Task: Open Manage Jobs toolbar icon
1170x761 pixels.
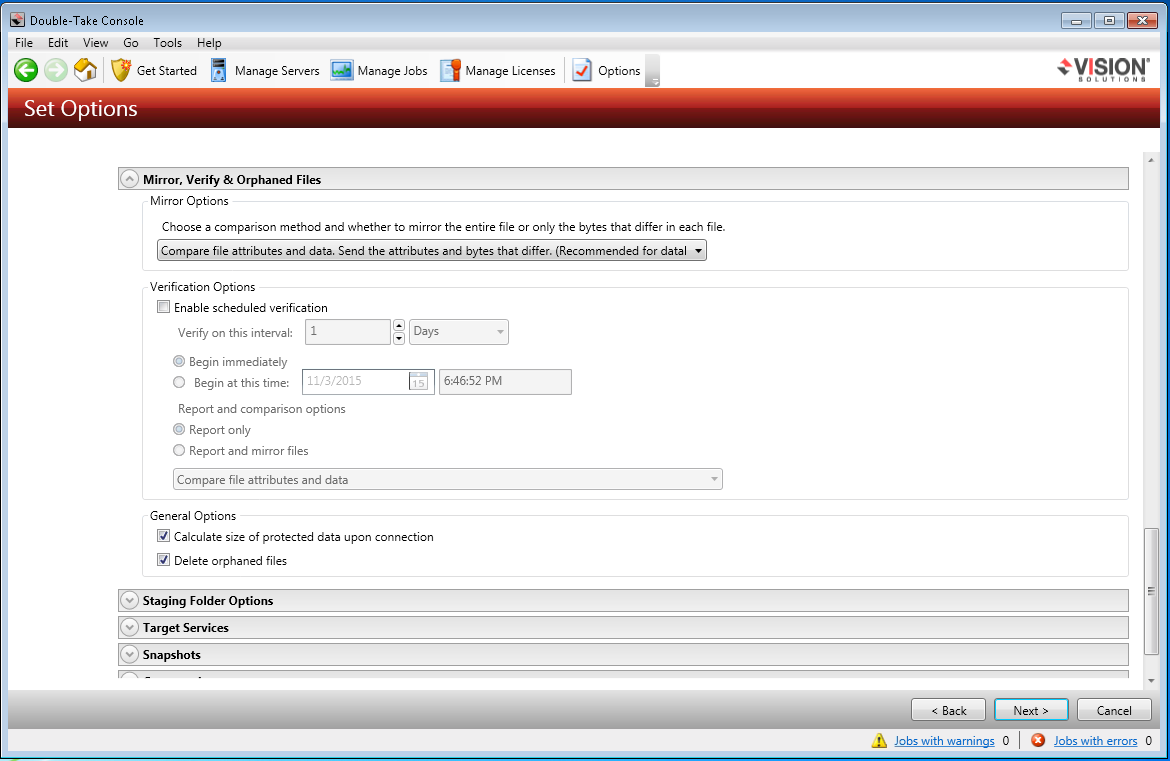Action: pos(342,70)
